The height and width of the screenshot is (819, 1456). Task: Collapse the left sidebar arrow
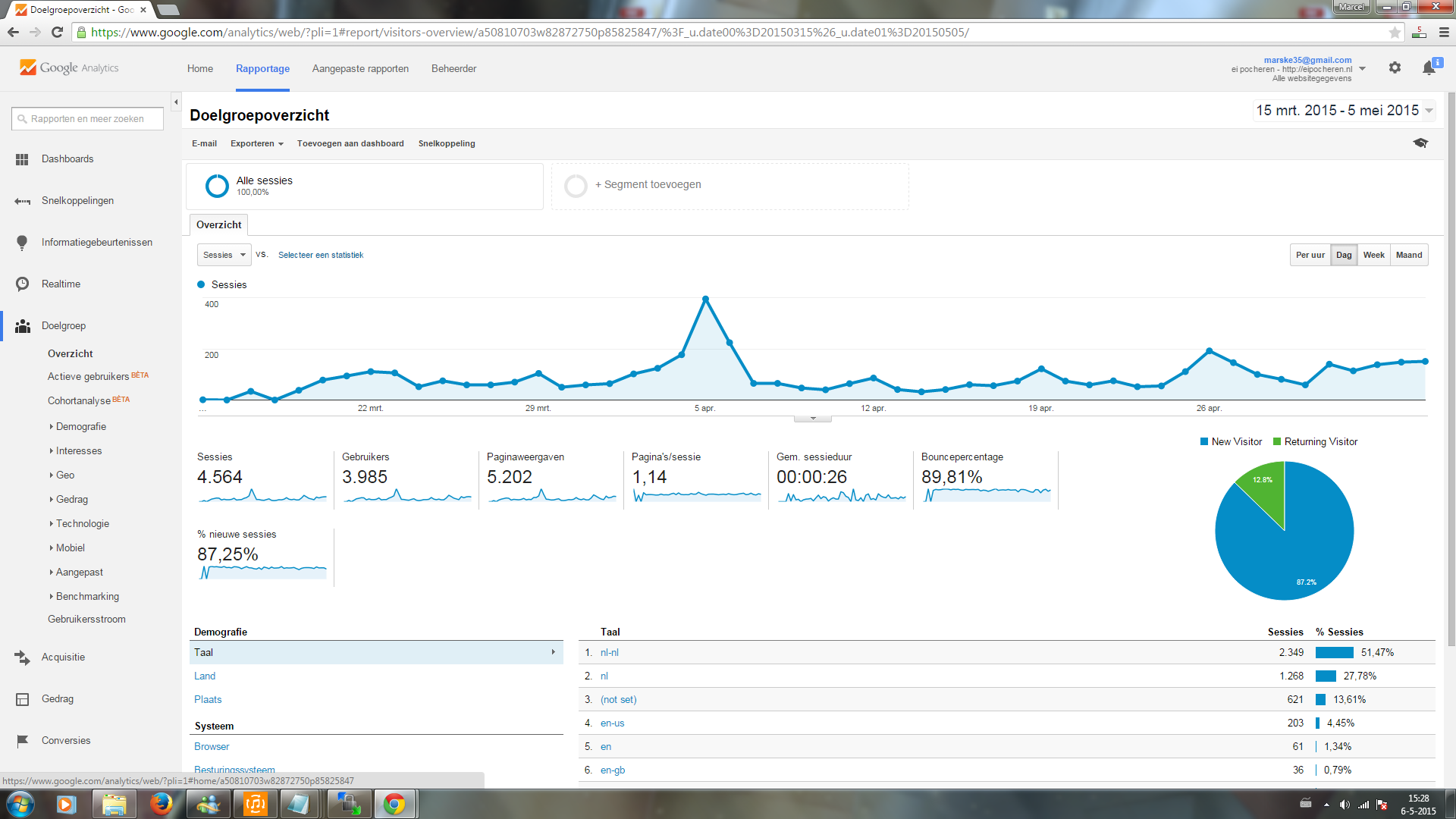click(x=176, y=102)
